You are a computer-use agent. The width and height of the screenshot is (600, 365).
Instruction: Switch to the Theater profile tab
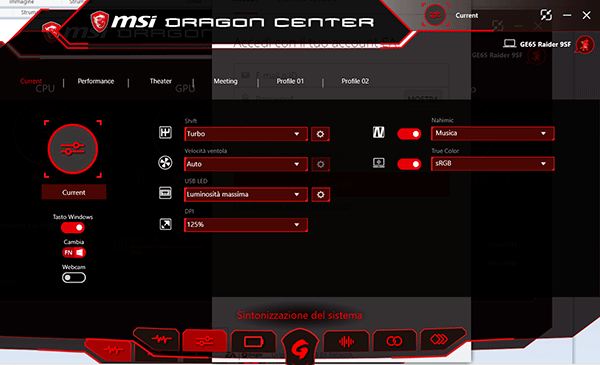coord(161,81)
